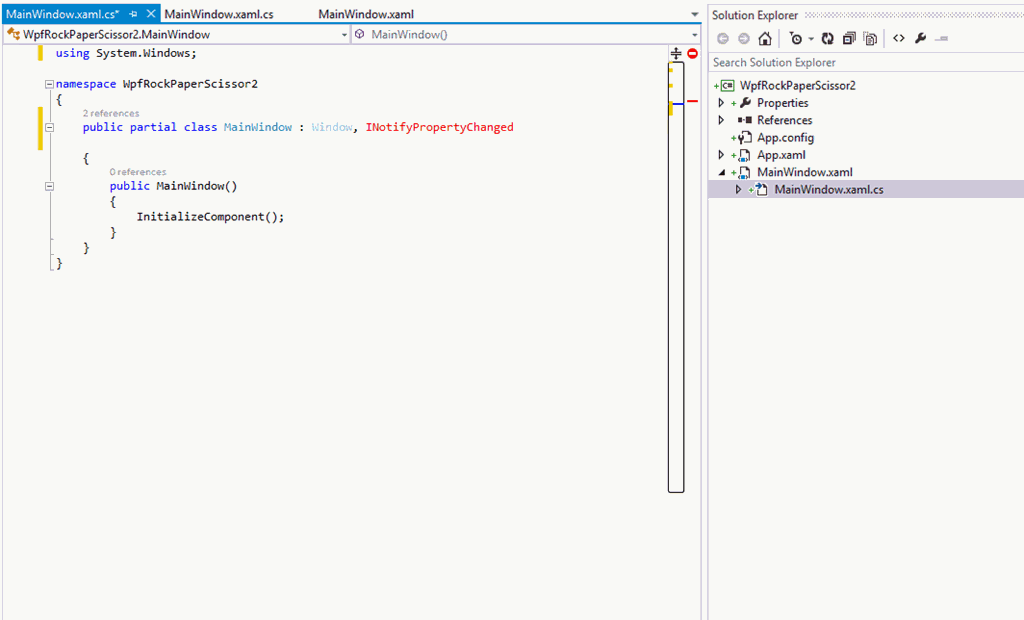Switch to the MainWindow.xaml tab

click(x=366, y=15)
